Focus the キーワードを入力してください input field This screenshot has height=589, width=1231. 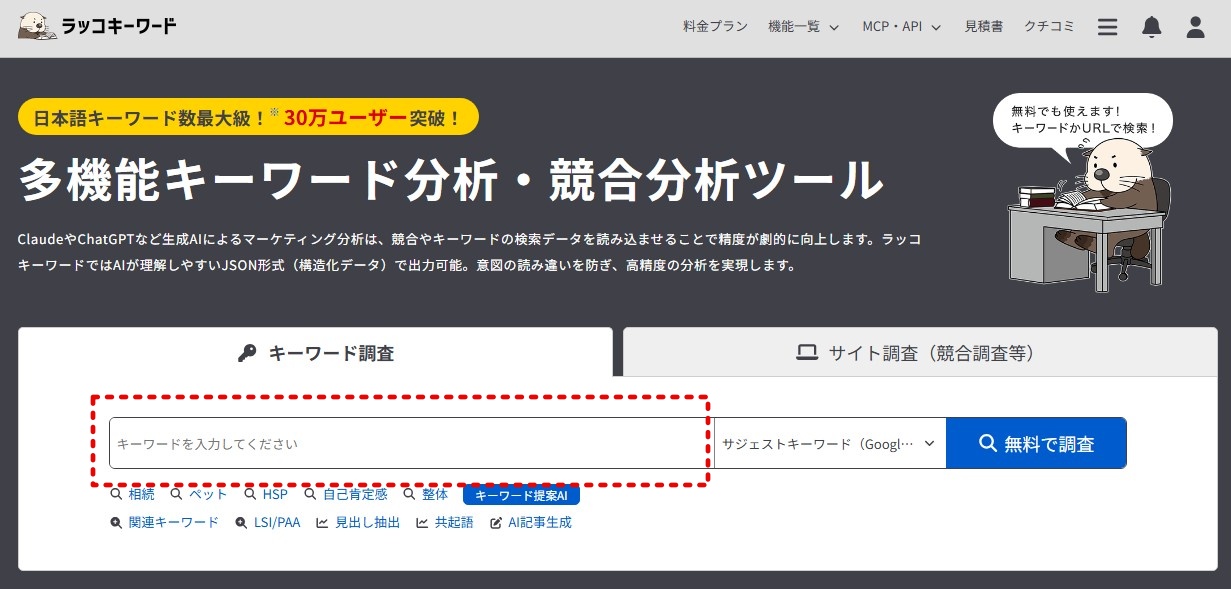(x=411, y=443)
